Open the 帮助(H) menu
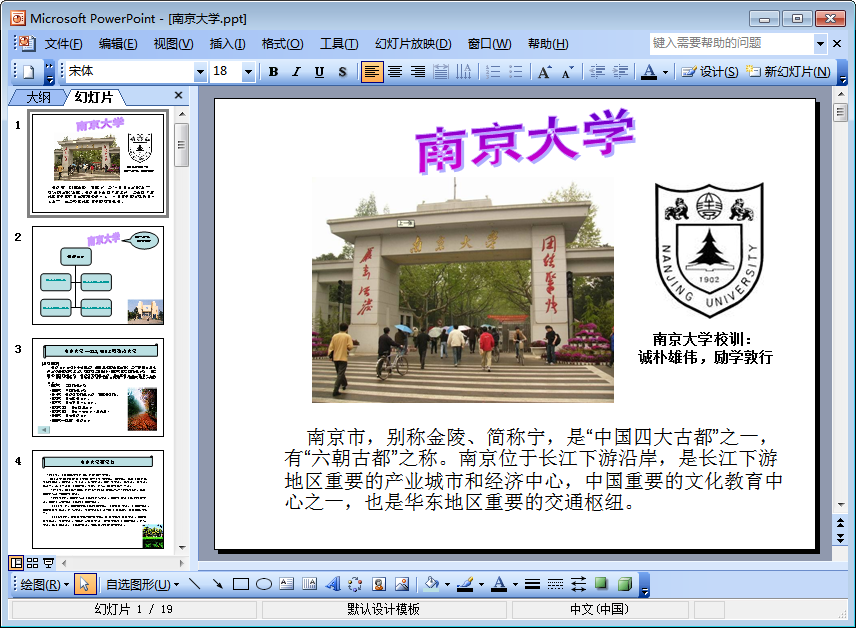Viewport: 856px width, 628px height. pyautogui.click(x=548, y=44)
